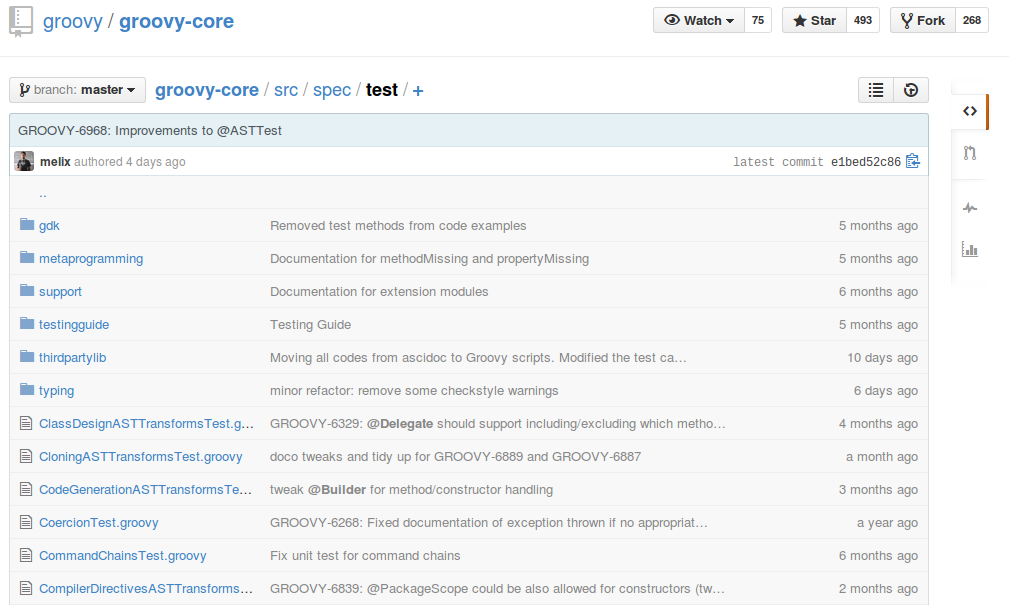Image resolution: width=1009 pixels, height=605 pixels.
Task: View repository Pulse activity icon
Action: click(x=969, y=207)
